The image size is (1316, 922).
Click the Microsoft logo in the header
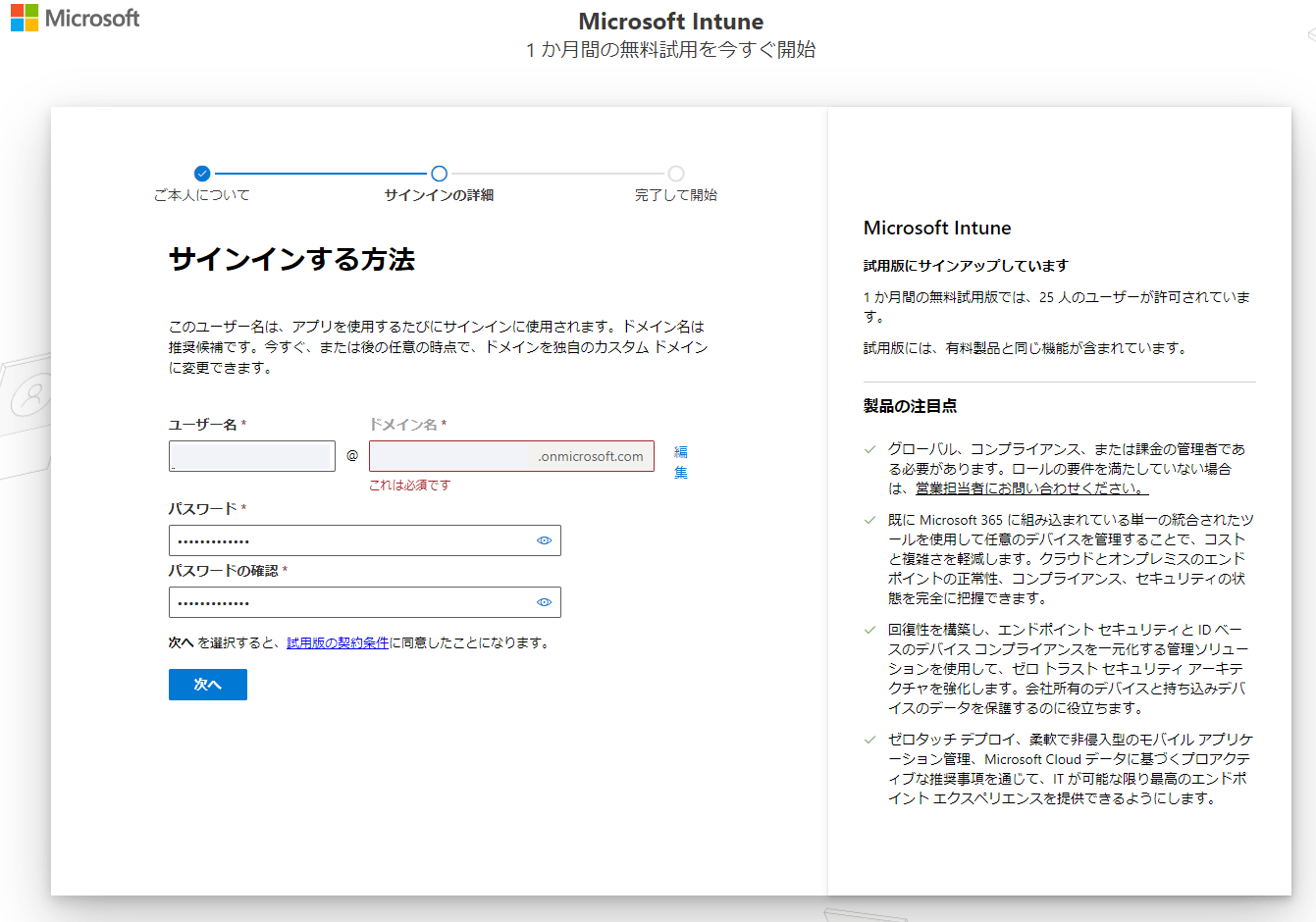(x=76, y=18)
